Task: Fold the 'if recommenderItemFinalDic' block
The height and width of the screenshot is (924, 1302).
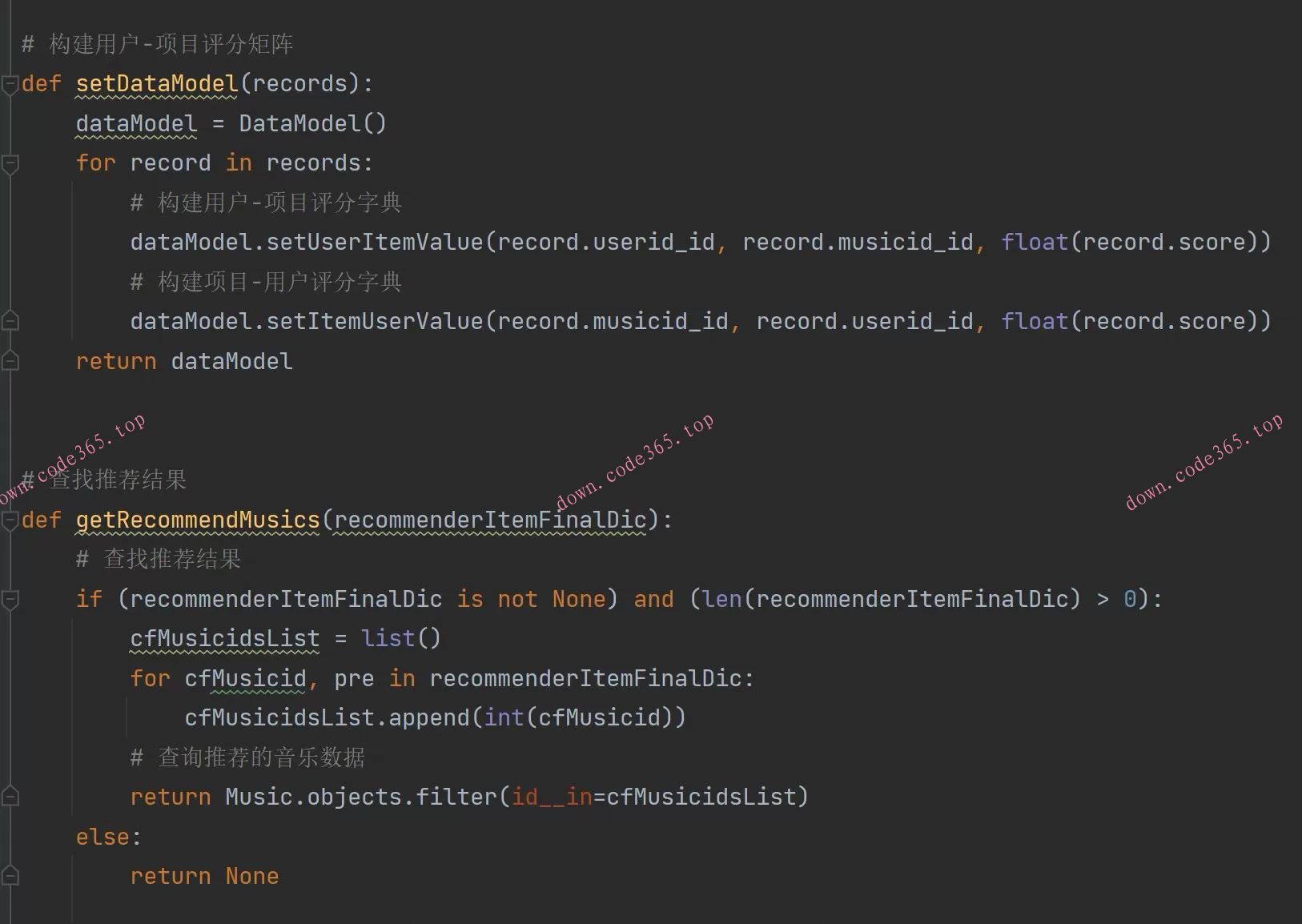Action: 10,599
